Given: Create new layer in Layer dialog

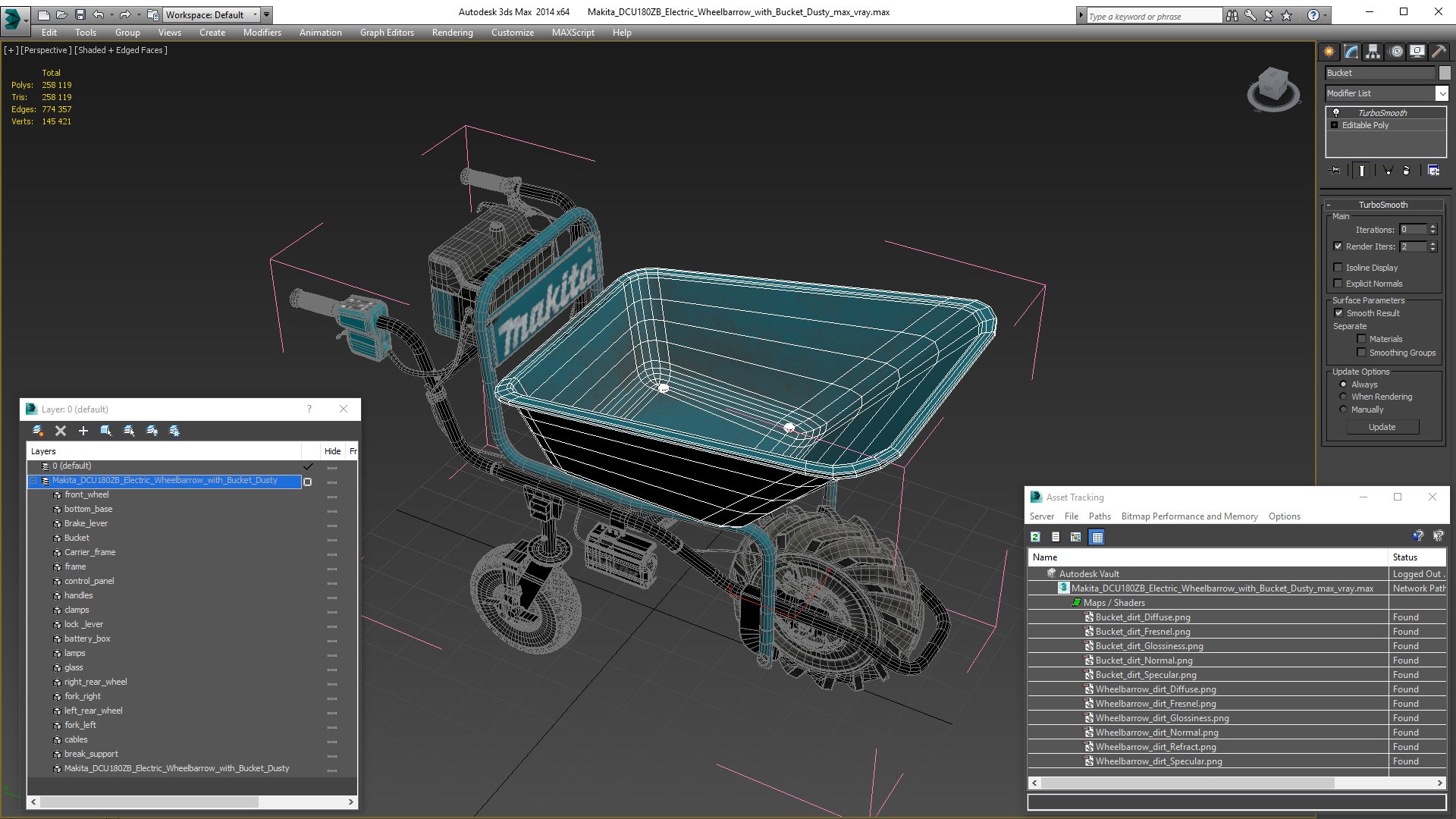Looking at the screenshot, I should click(38, 431).
